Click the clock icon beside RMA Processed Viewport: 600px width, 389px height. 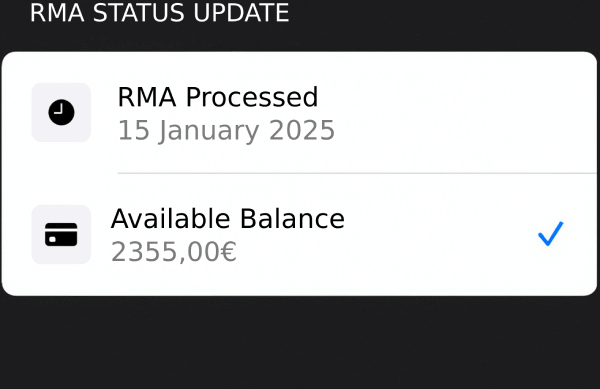(61, 112)
